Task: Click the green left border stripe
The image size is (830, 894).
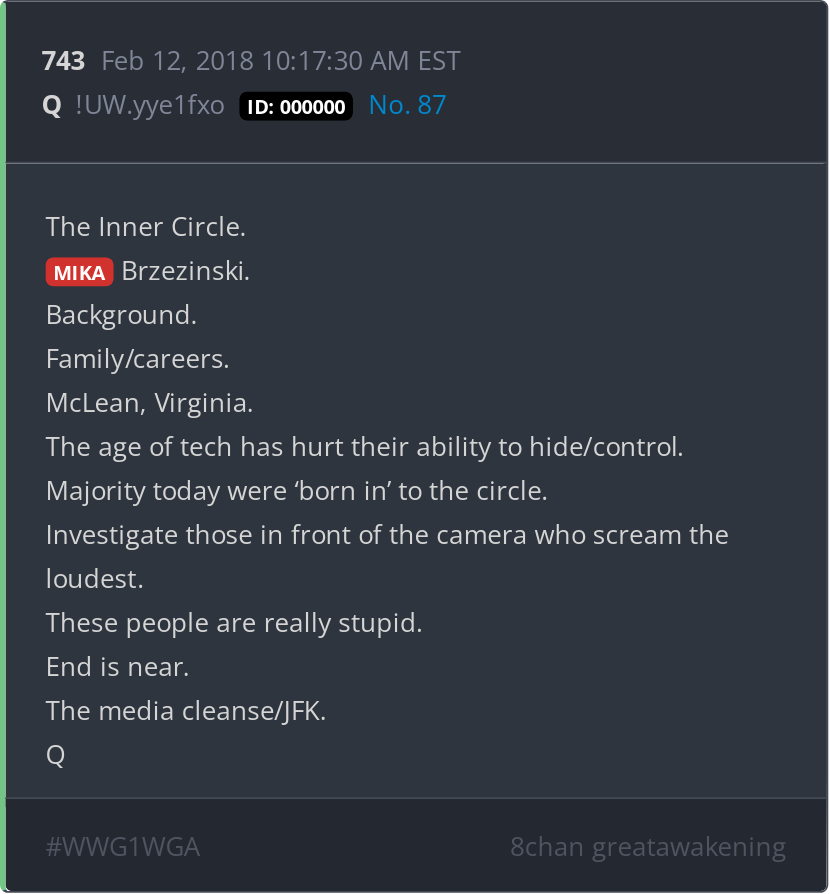Action: coord(3,447)
